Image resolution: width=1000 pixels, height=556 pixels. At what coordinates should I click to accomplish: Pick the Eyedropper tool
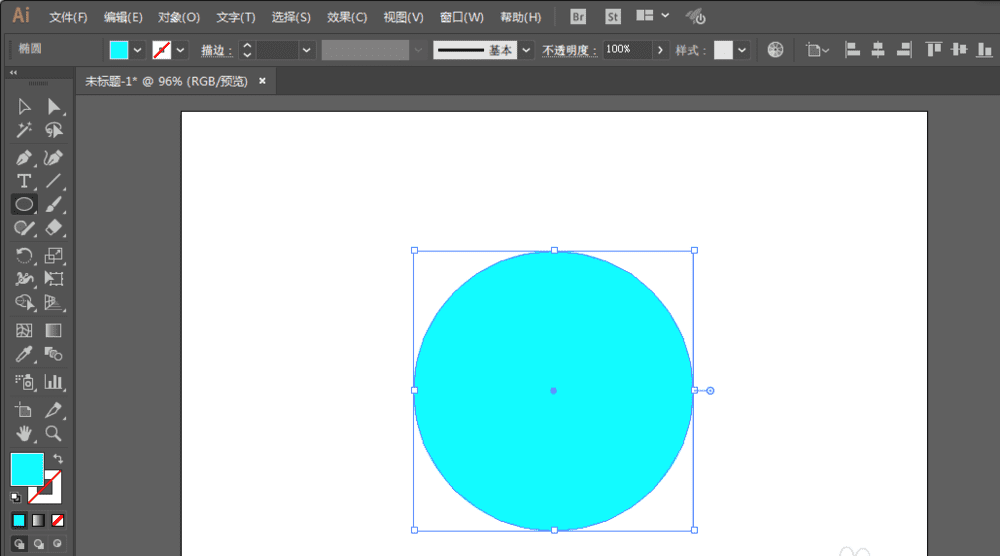(25, 355)
